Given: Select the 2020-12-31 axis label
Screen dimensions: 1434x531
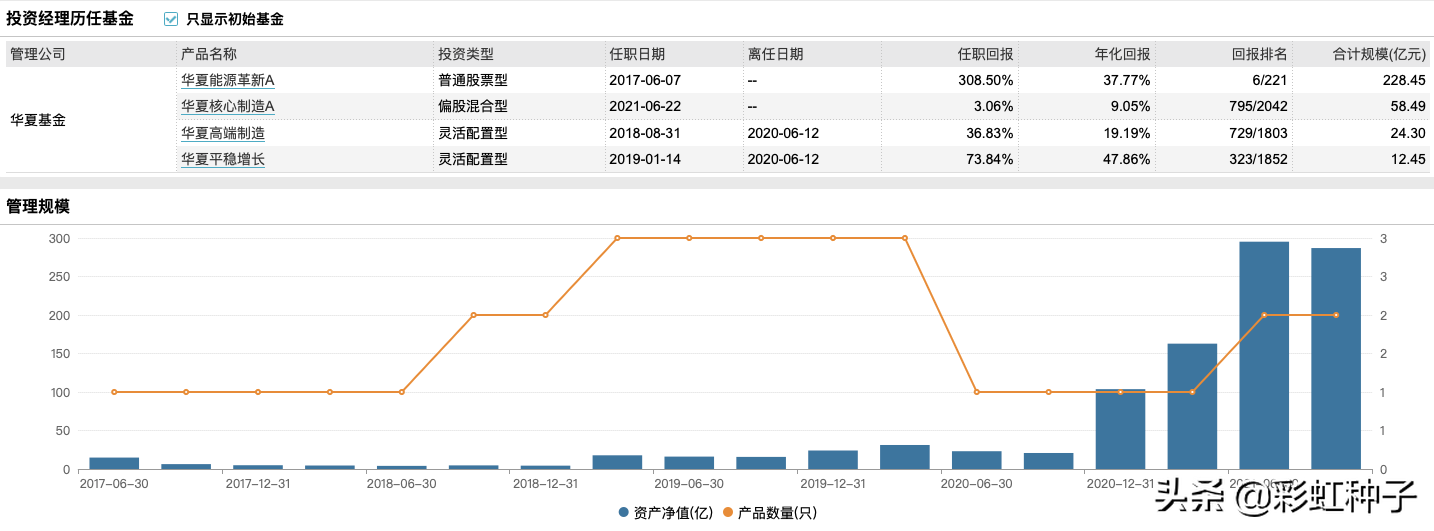Looking at the screenshot, I should [1120, 483].
